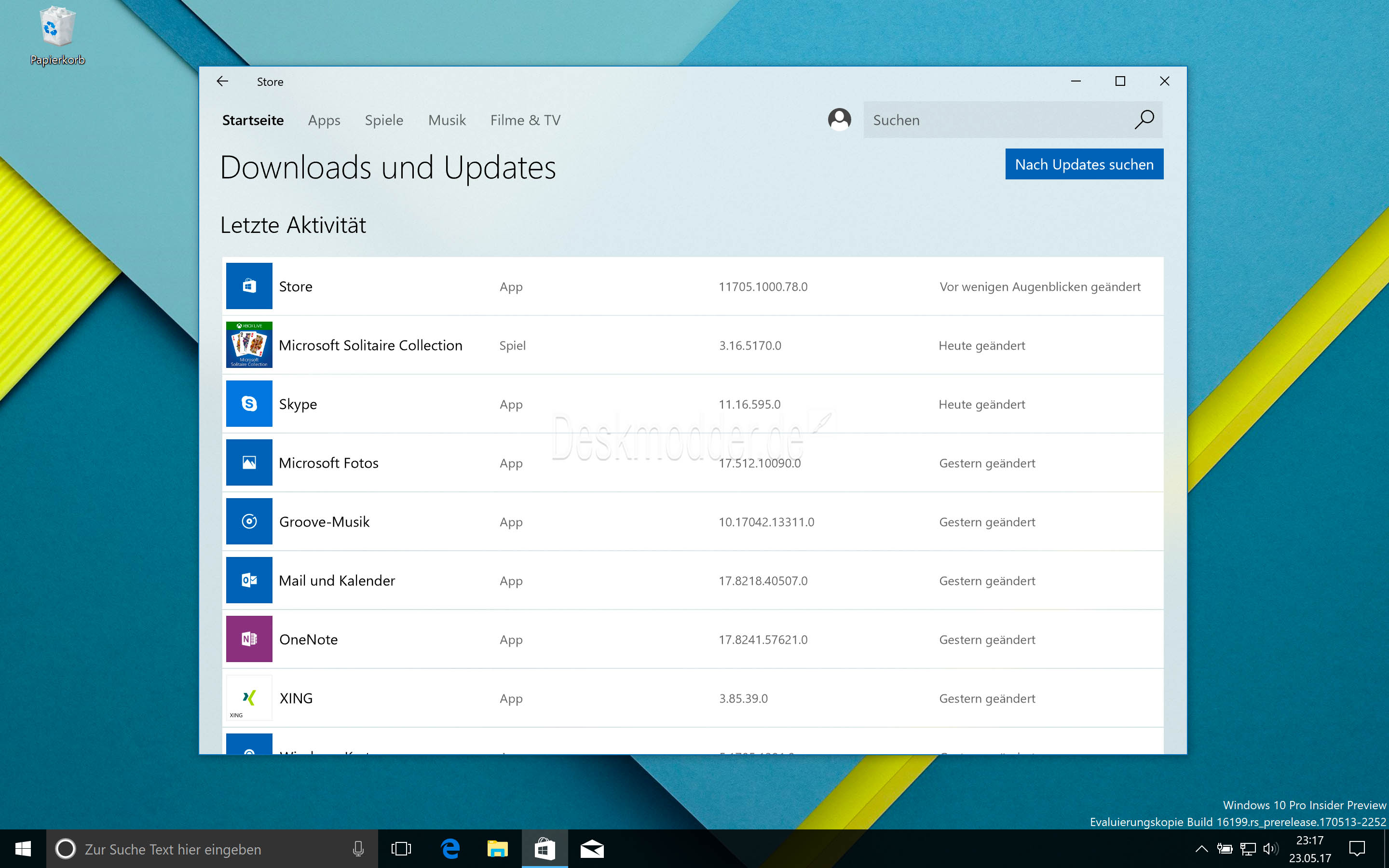
Task: Click version number 11.16.595.0
Action: pyautogui.click(x=749, y=404)
